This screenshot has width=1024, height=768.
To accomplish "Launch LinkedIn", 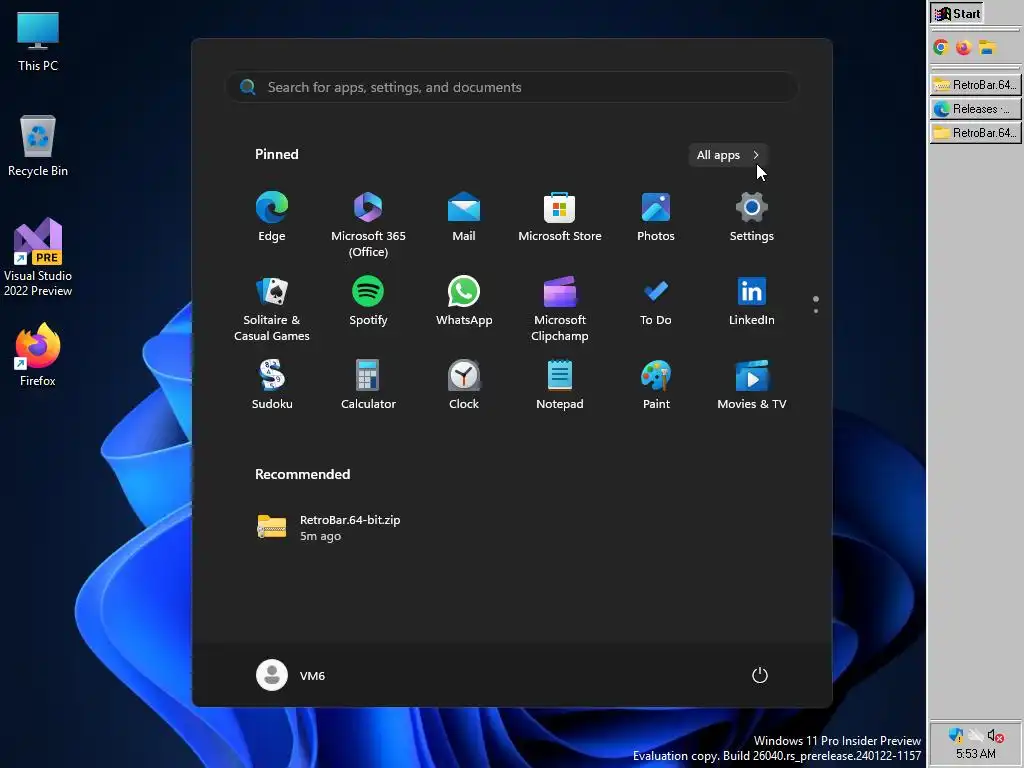I will point(752,301).
